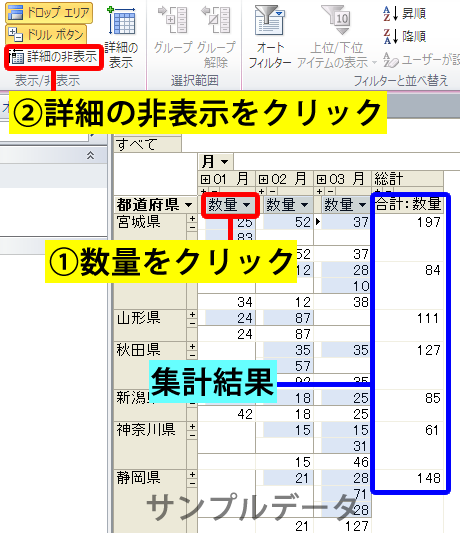Expand the 秋田県 row with plus

pos(192,346)
